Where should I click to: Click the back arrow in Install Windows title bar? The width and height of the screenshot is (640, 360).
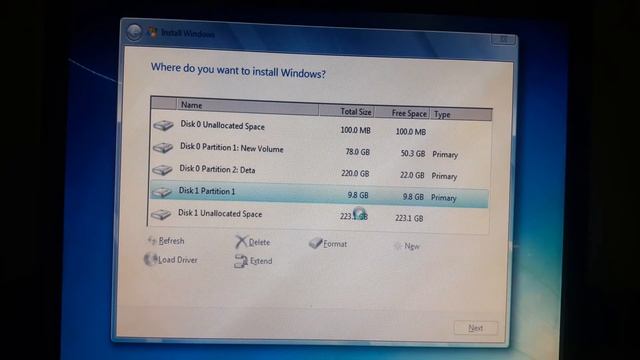134,32
